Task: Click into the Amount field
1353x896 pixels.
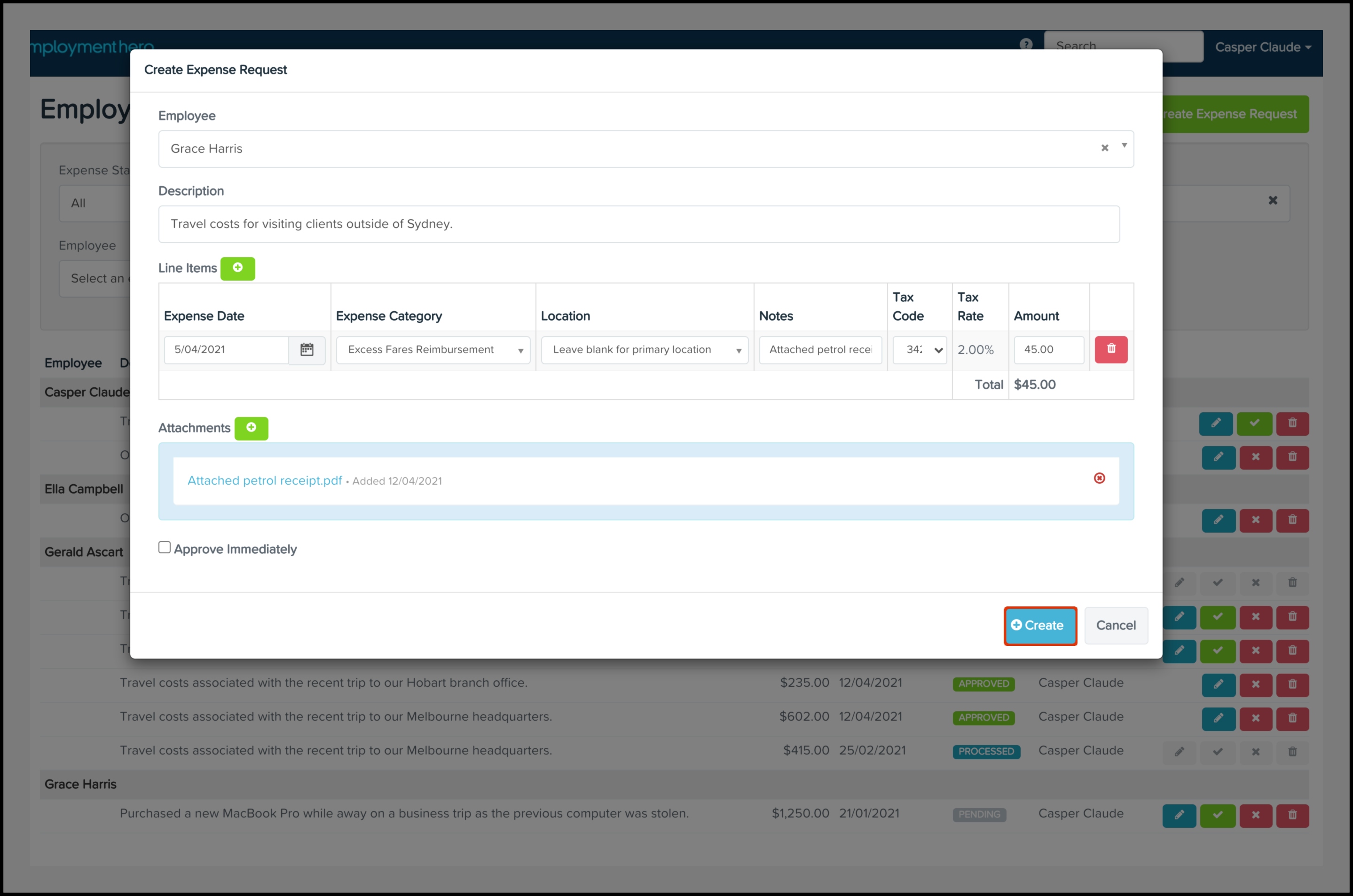Action: (1048, 350)
